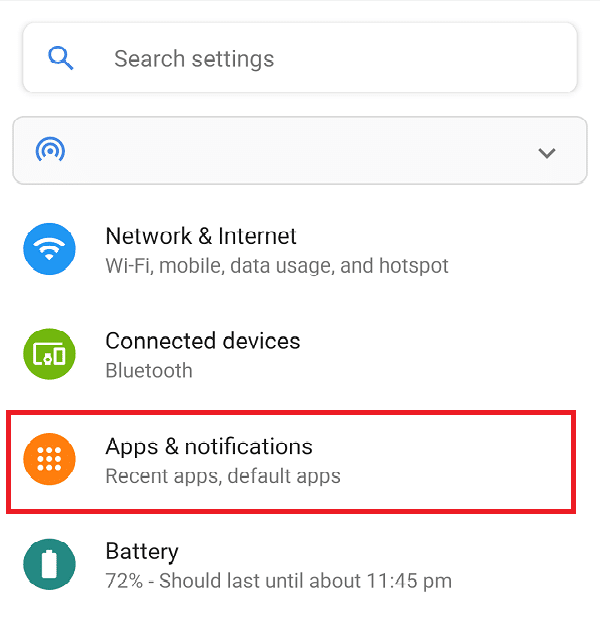Click the Apps & notifications title text
Image resolution: width=600 pixels, height=628 pixels.
[x=209, y=447]
